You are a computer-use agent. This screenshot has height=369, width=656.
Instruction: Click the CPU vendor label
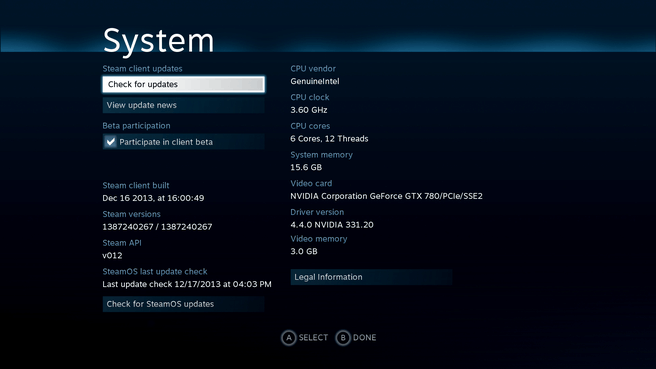(x=313, y=69)
